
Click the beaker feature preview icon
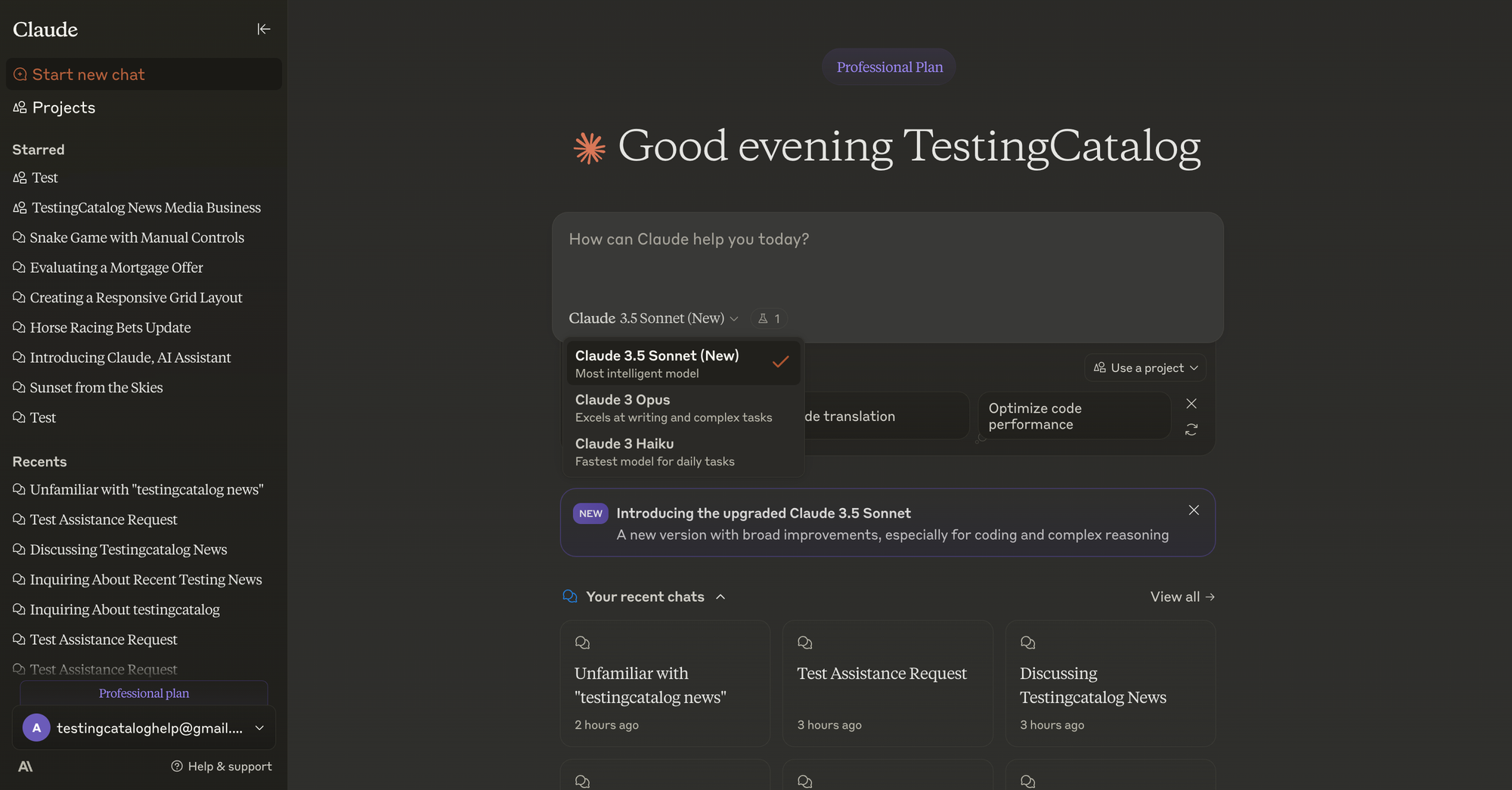pos(769,318)
